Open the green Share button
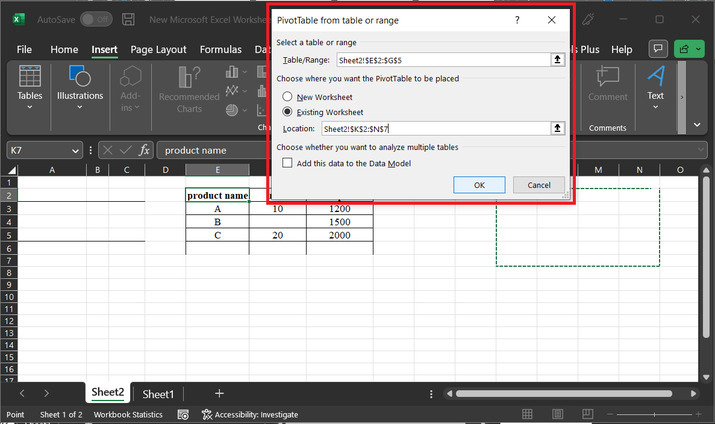This screenshot has width=715, height=424. 689,49
